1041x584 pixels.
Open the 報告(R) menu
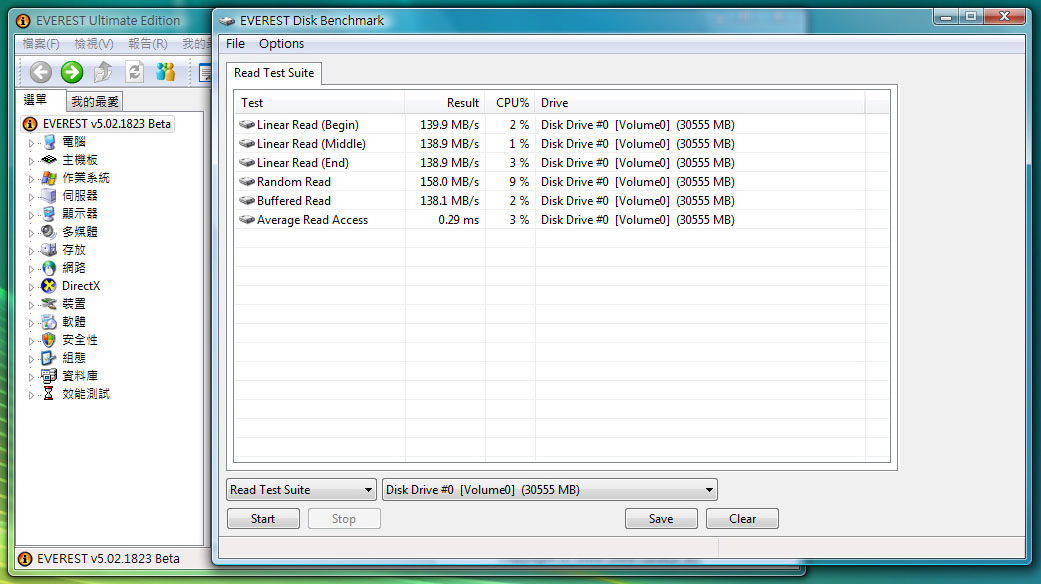coord(147,44)
